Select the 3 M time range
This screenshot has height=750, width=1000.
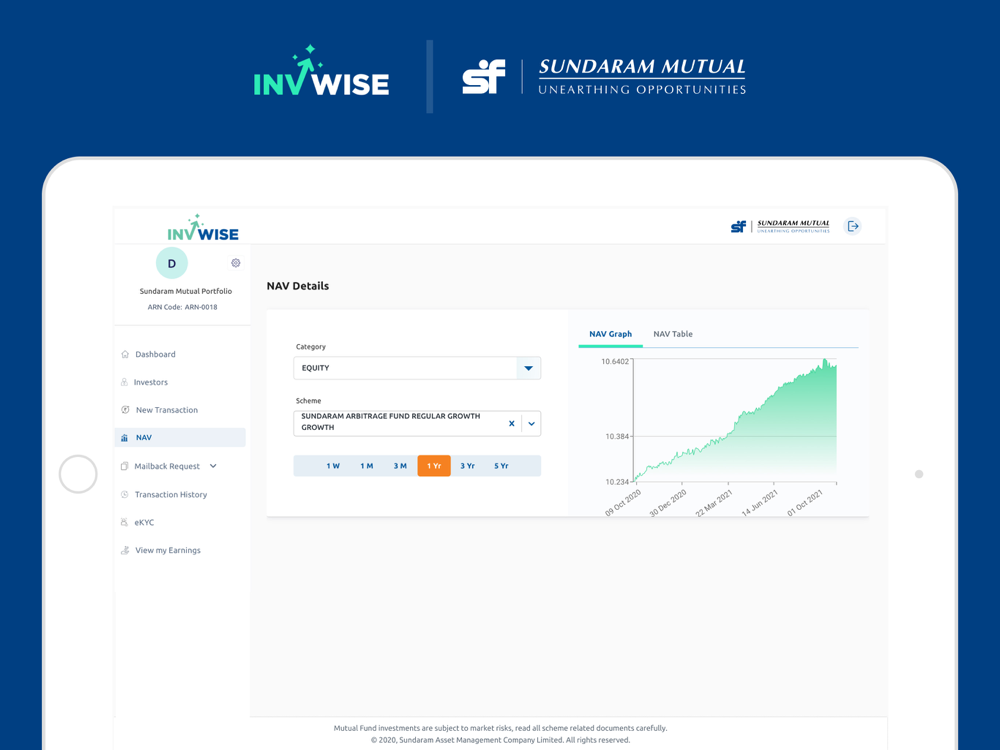point(400,466)
